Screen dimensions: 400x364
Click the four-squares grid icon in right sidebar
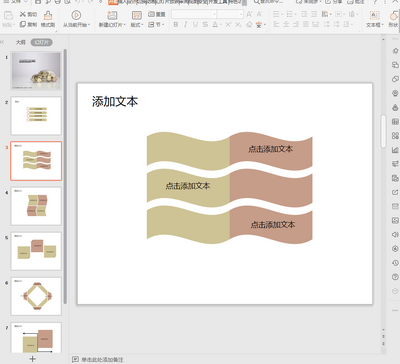pyautogui.click(x=395, y=136)
